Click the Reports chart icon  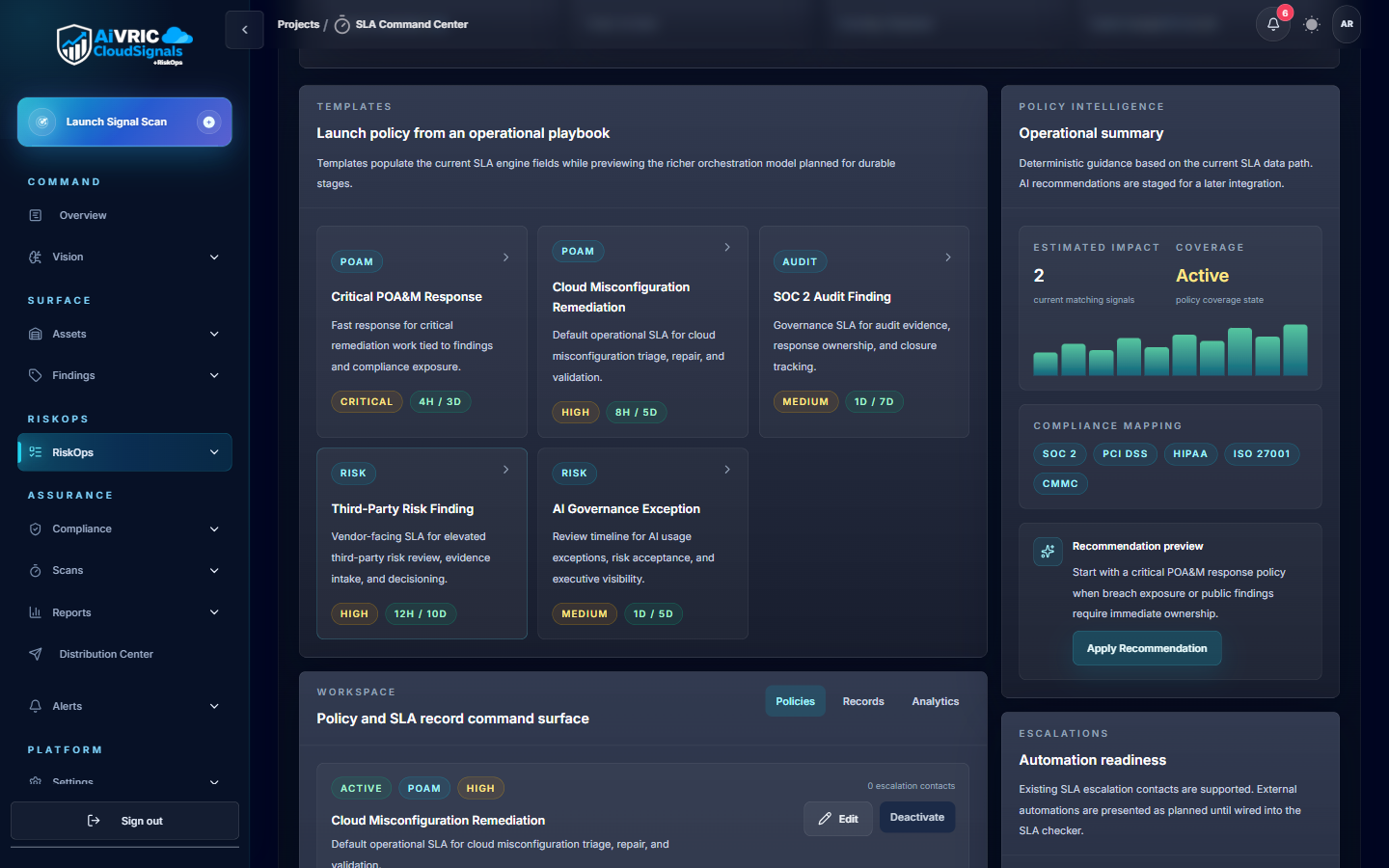click(36, 612)
